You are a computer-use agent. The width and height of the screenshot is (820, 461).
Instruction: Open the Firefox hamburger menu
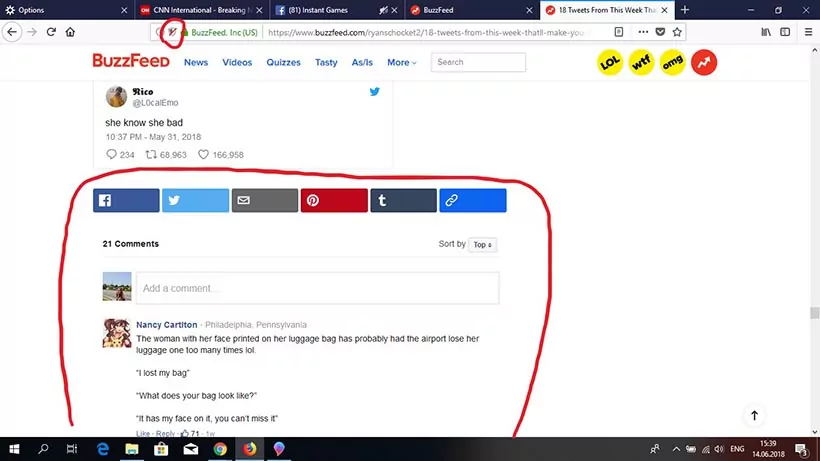pos(808,32)
